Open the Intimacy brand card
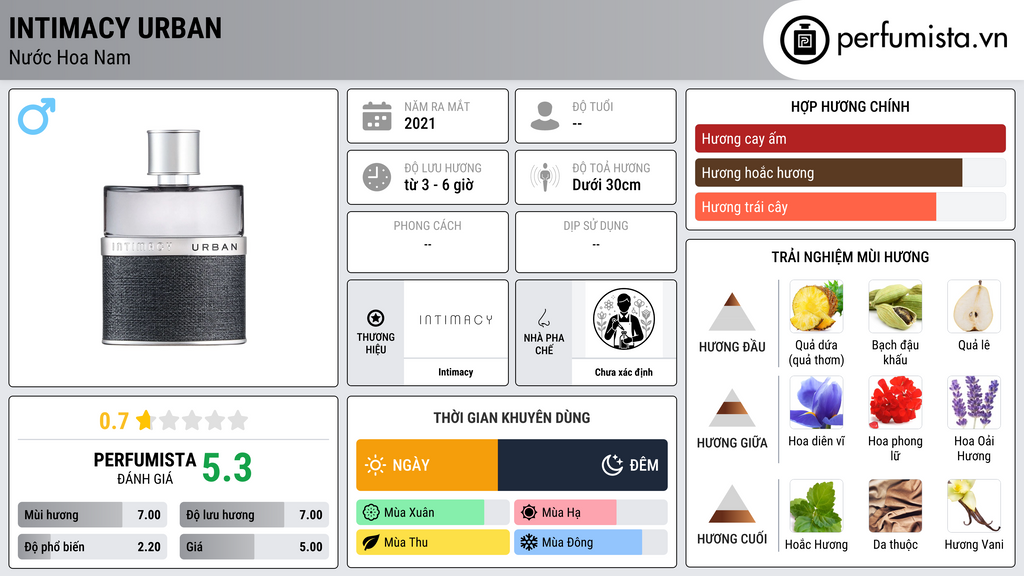Viewport: 1024px width, 576px height. pyautogui.click(x=428, y=333)
